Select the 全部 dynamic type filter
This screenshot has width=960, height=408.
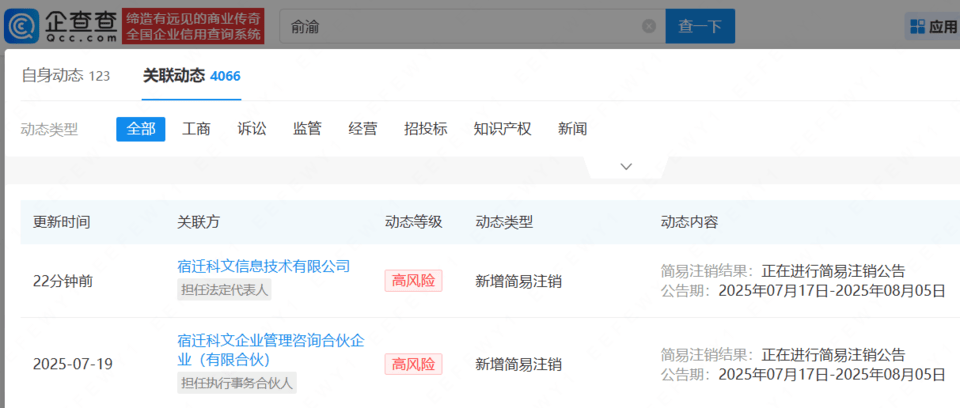pyautogui.click(x=141, y=129)
